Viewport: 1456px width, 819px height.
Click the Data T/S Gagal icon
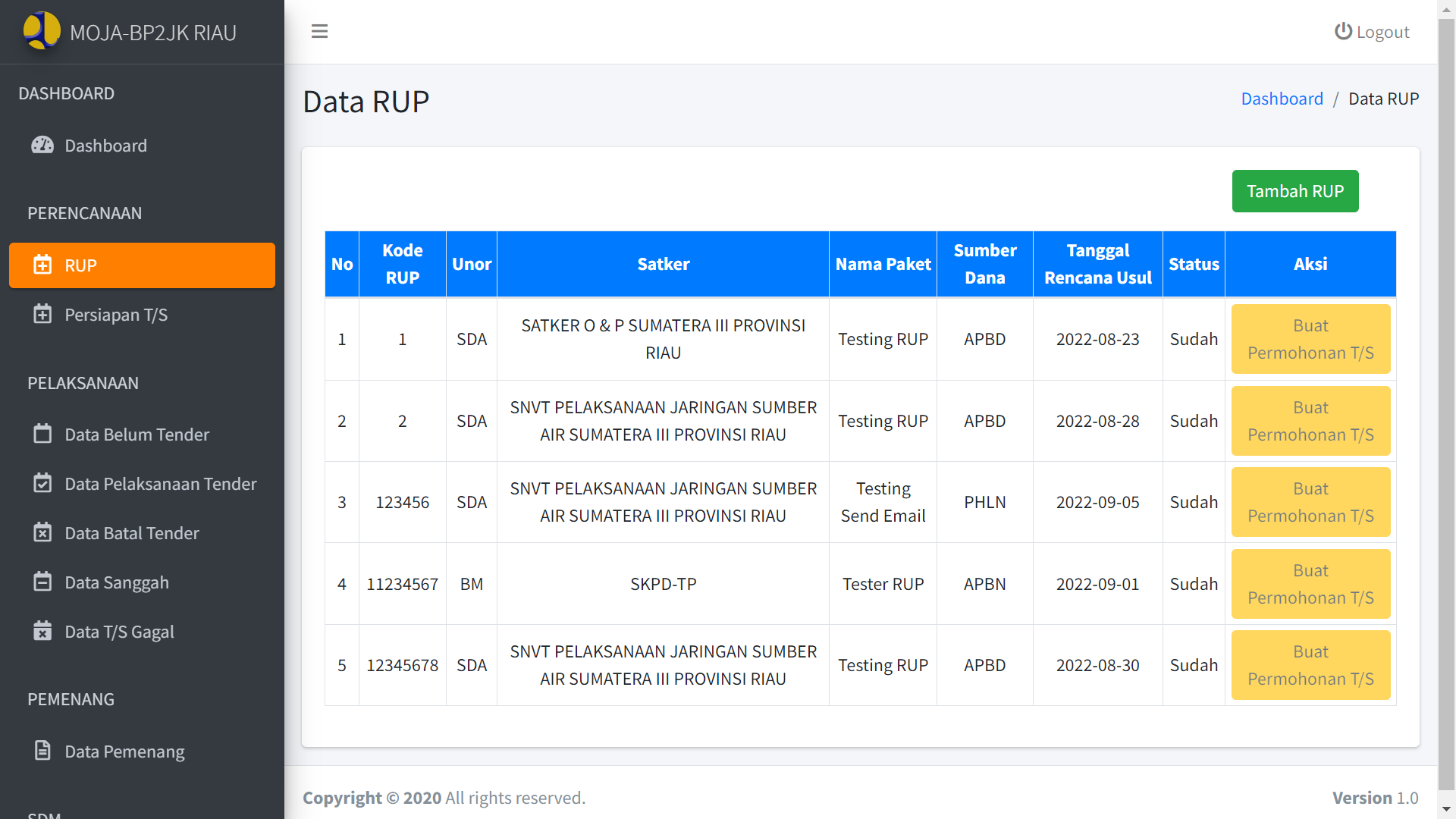(x=42, y=631)
